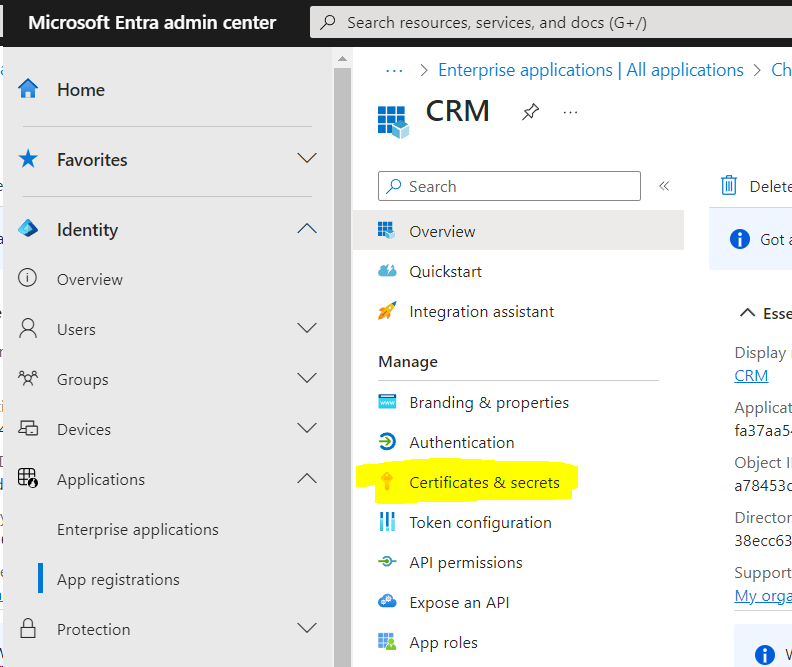Click the Users person icon
792x667 pixels.
[28, 328]
